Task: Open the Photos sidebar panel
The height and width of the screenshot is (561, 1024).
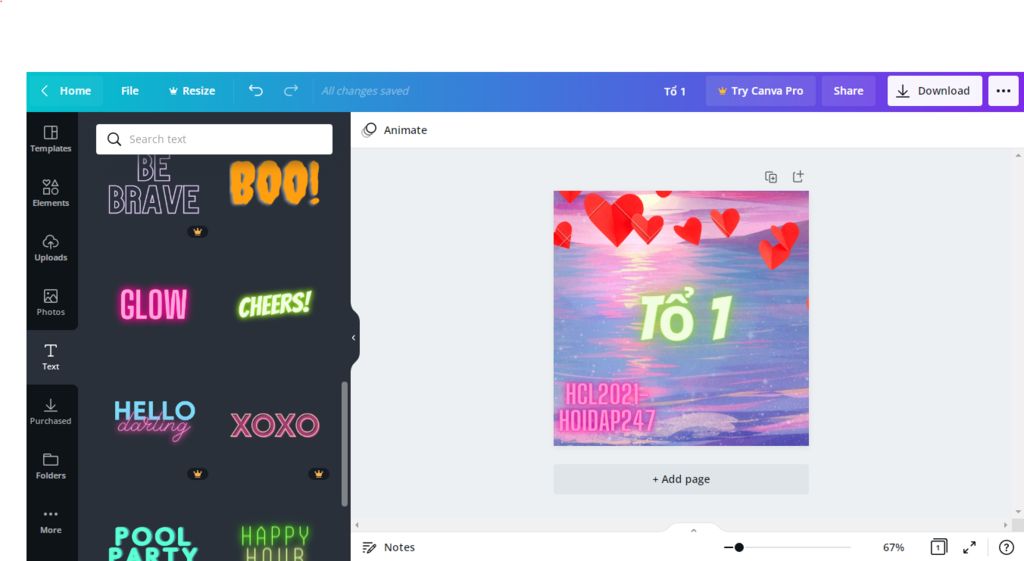Action: tap(51, 302)
